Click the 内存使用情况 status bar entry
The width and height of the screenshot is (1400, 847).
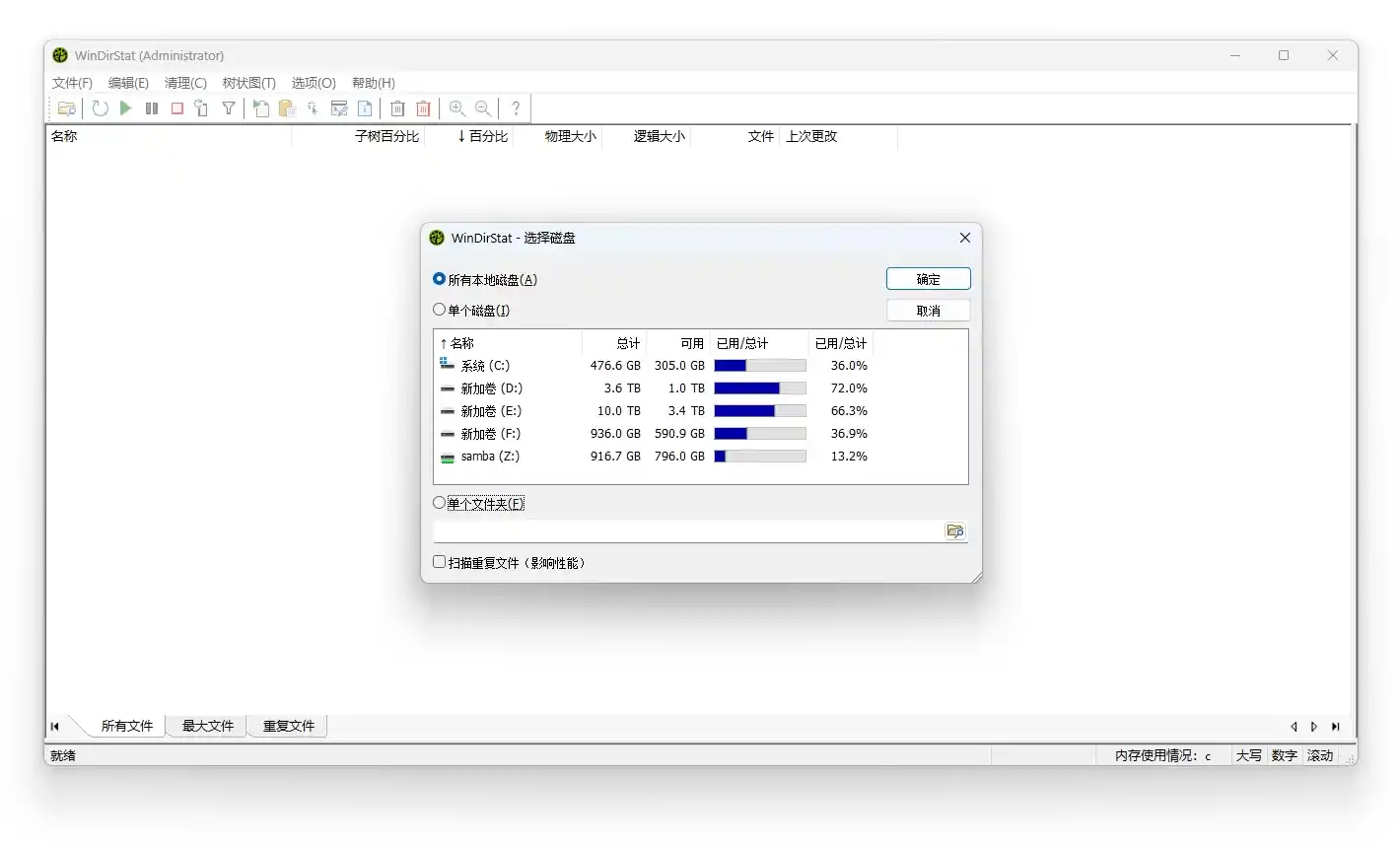[1163, 755]
